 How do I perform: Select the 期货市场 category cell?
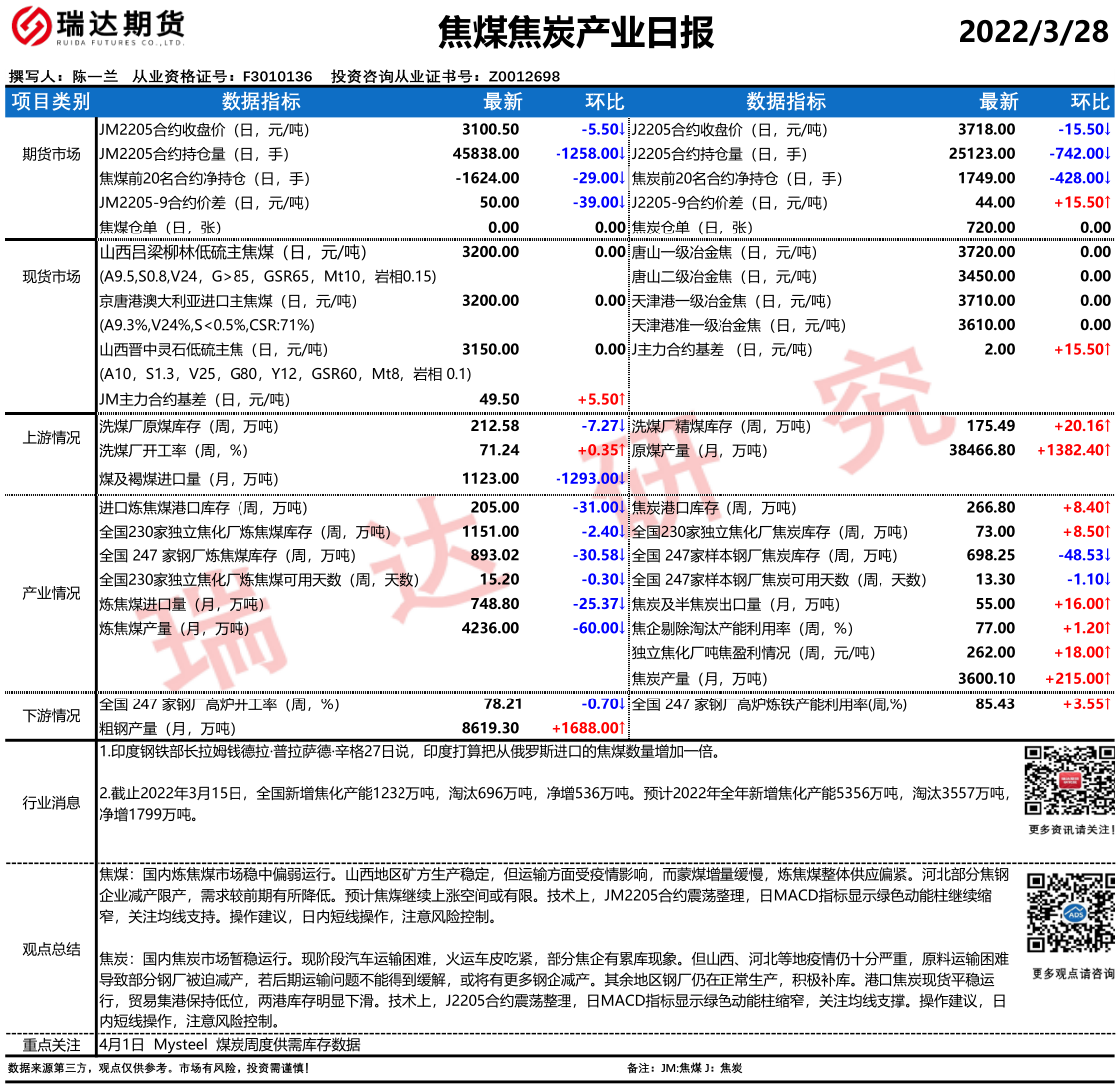tap(51, 154)
